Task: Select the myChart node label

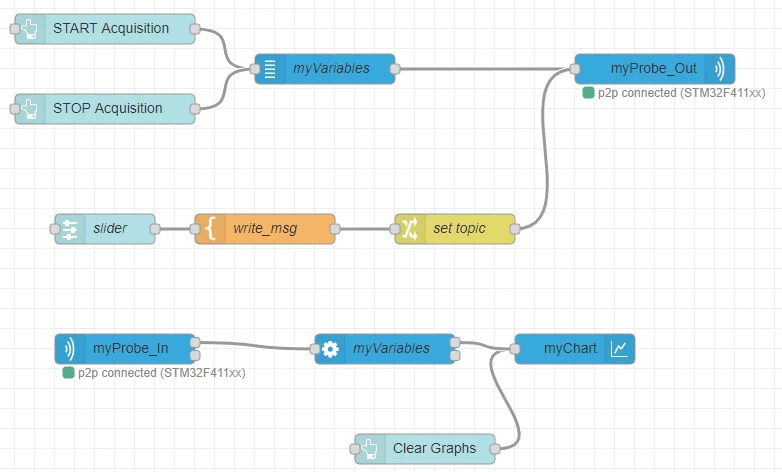Action: point(570,348)
